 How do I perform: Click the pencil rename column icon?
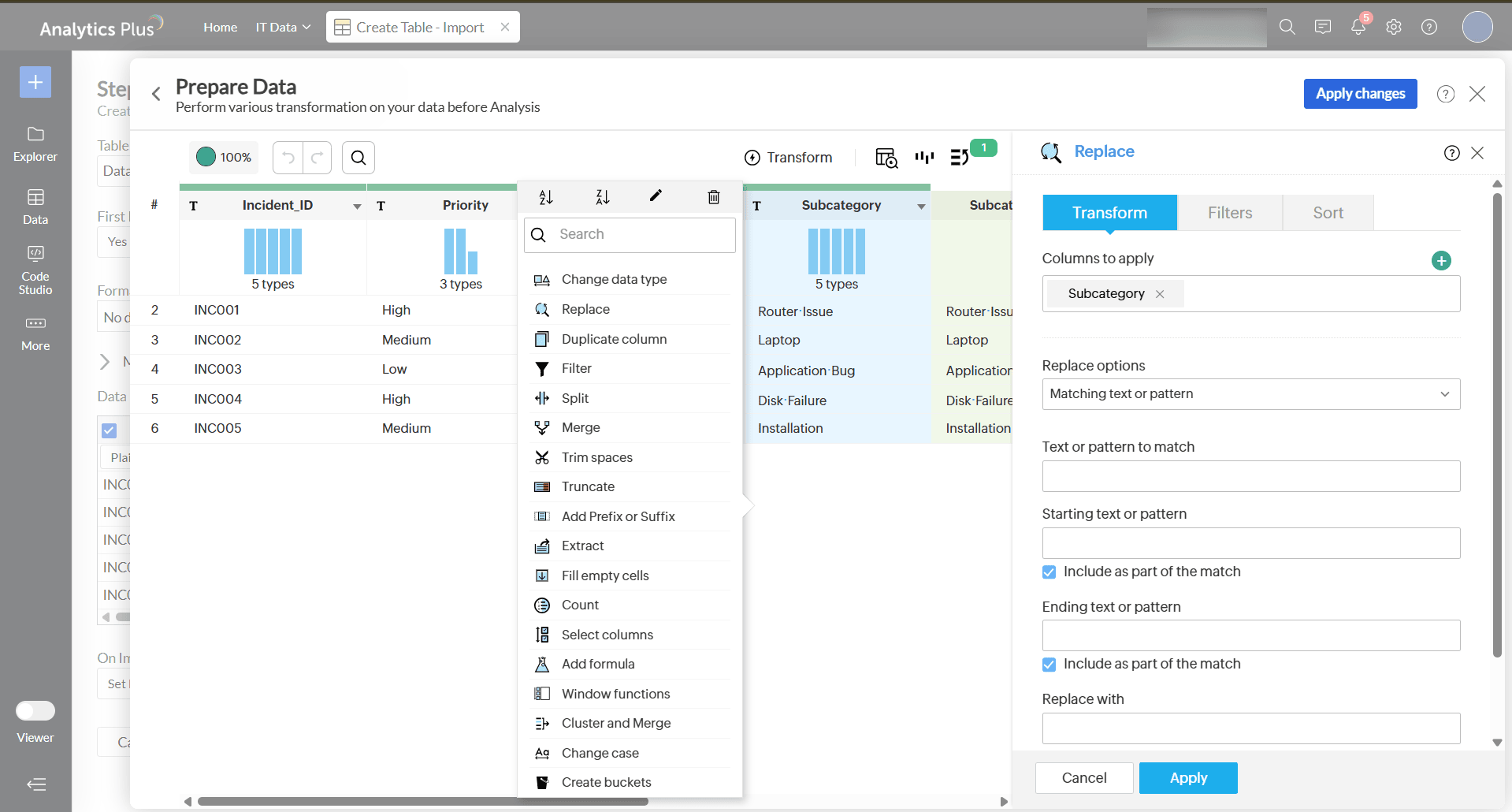656,196
